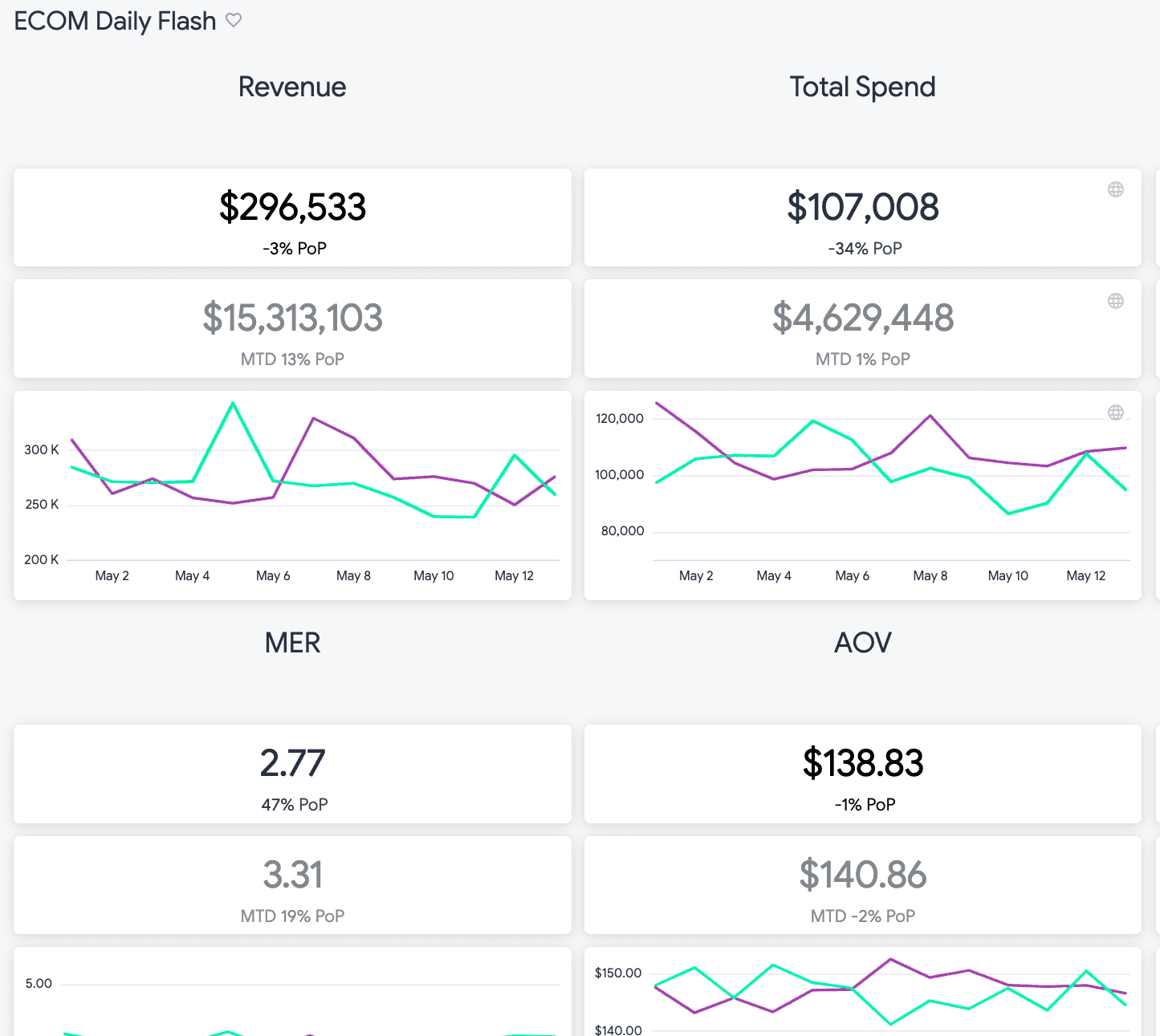Click May 8 on the Total Spend chart axis
The height and width of the screenshot is (1036, 1160).
[930, 576]
